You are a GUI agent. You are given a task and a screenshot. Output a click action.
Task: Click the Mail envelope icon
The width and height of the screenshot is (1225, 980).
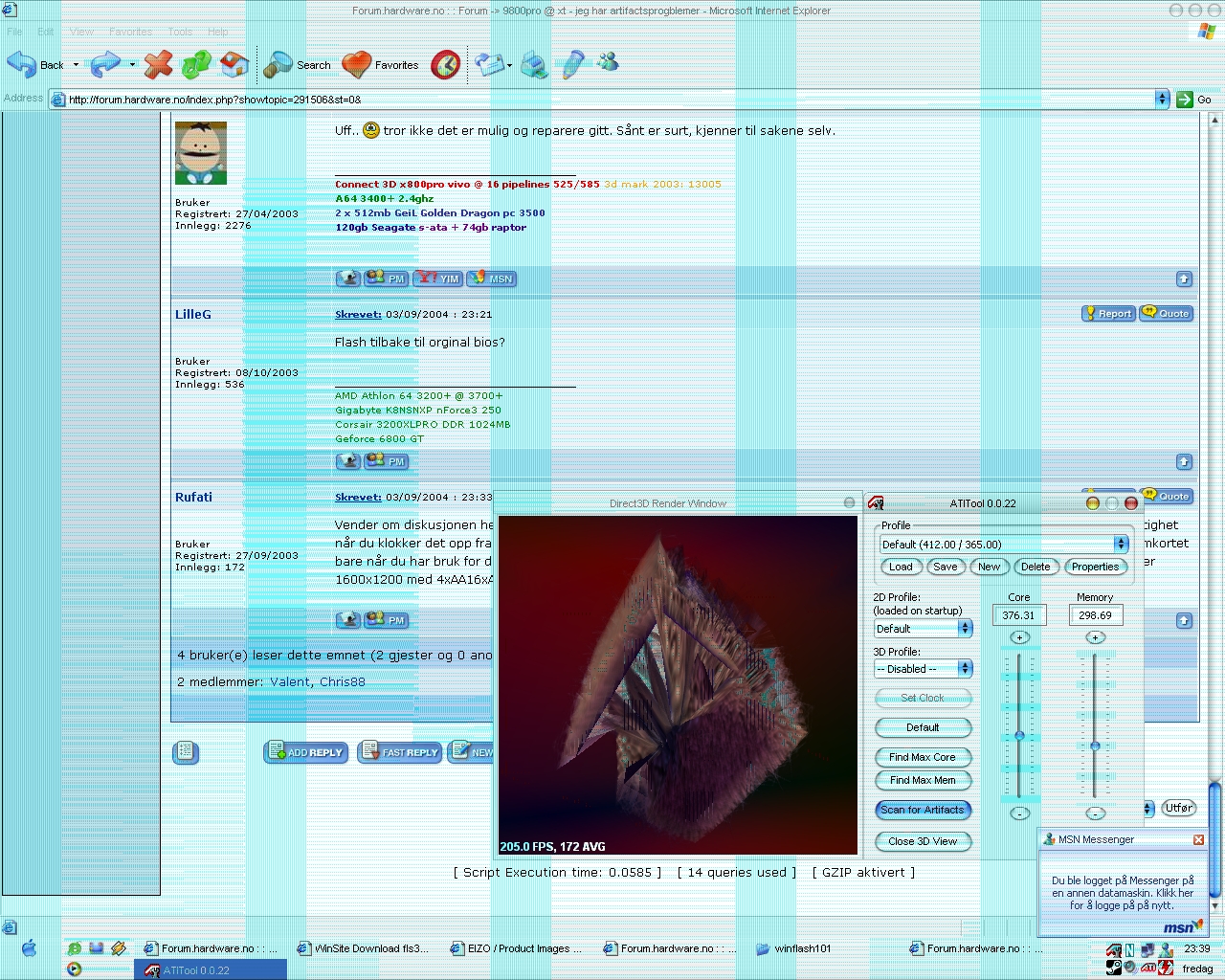coord(488,64)
